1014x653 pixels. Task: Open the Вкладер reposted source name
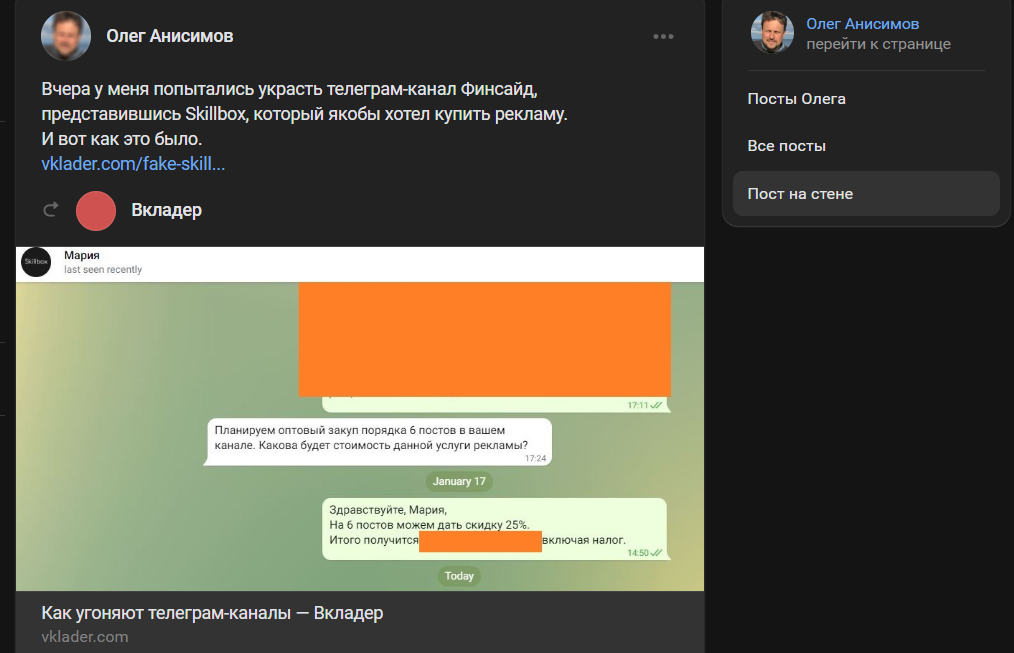point(166,210)
